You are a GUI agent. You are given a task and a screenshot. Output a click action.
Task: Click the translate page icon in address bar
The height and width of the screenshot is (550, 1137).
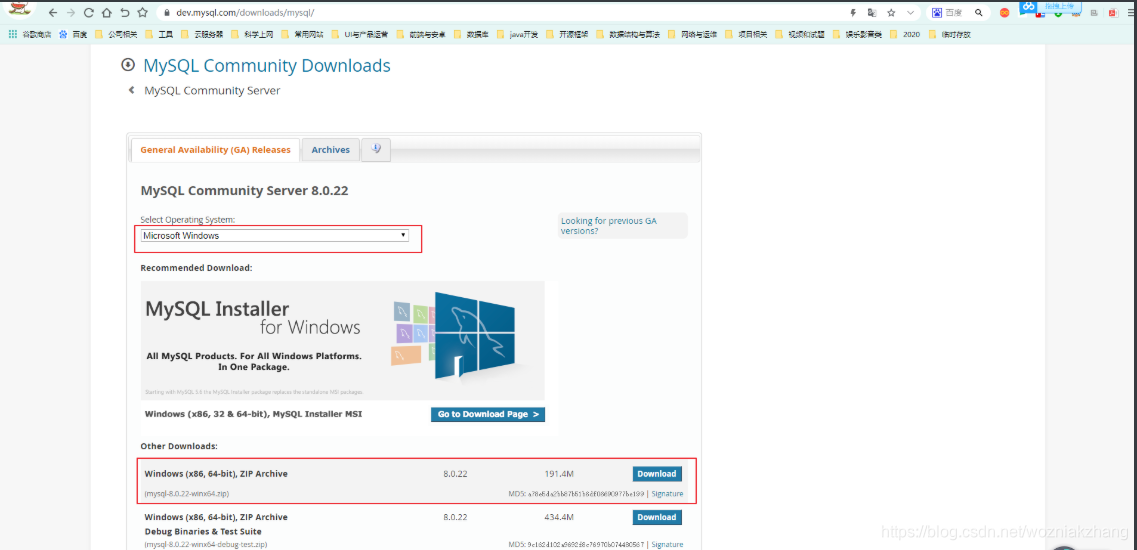(872, 13)
